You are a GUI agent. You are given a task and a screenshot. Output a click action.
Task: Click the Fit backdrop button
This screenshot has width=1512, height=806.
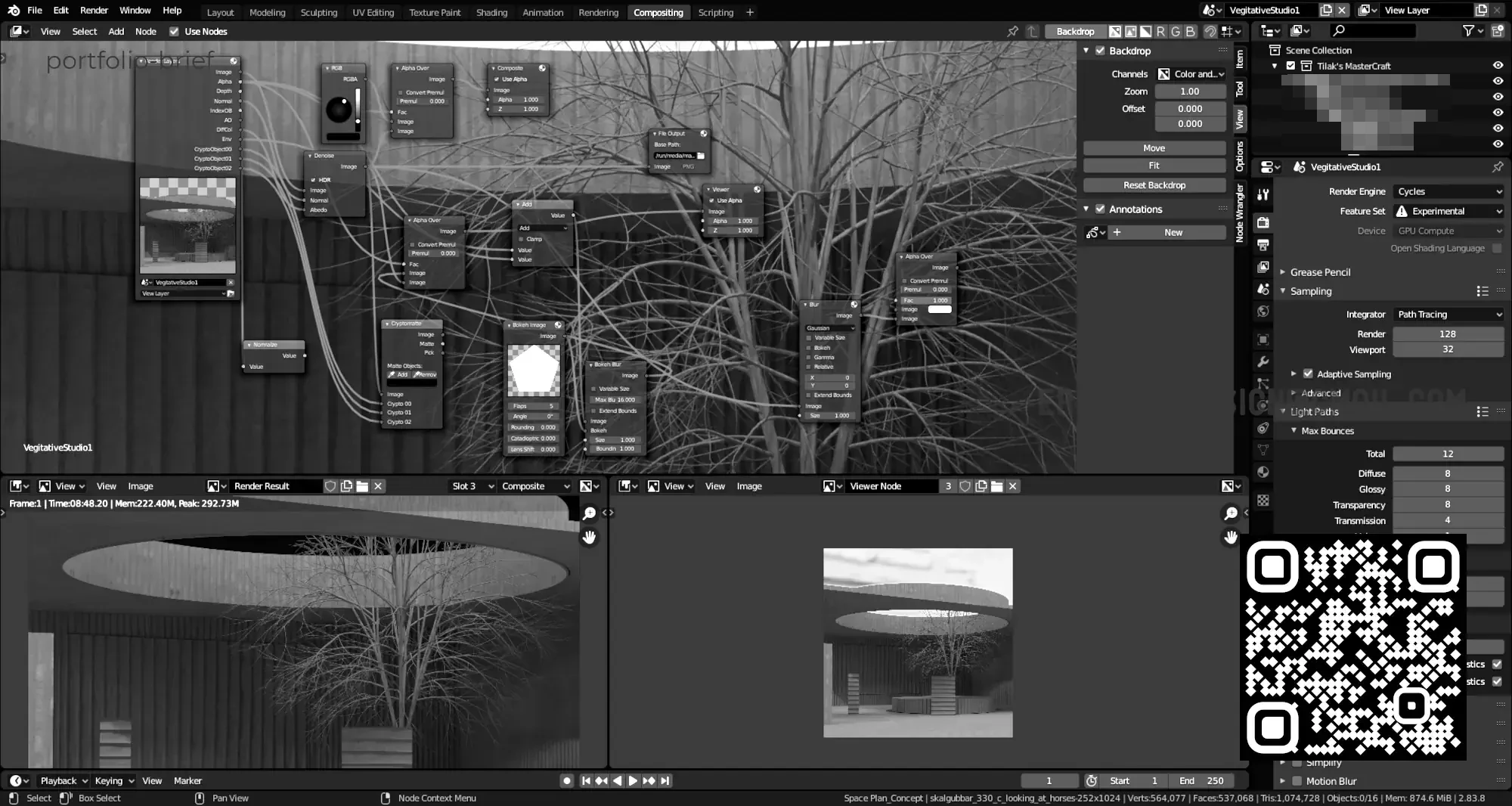click(x=1154, y=166)
